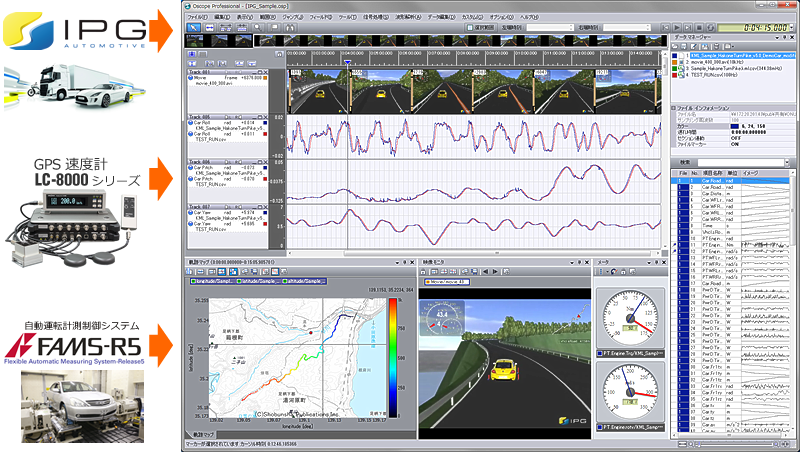Click the gauge type icon in meter toolbar
800x453 pixels.
[614, 272]
